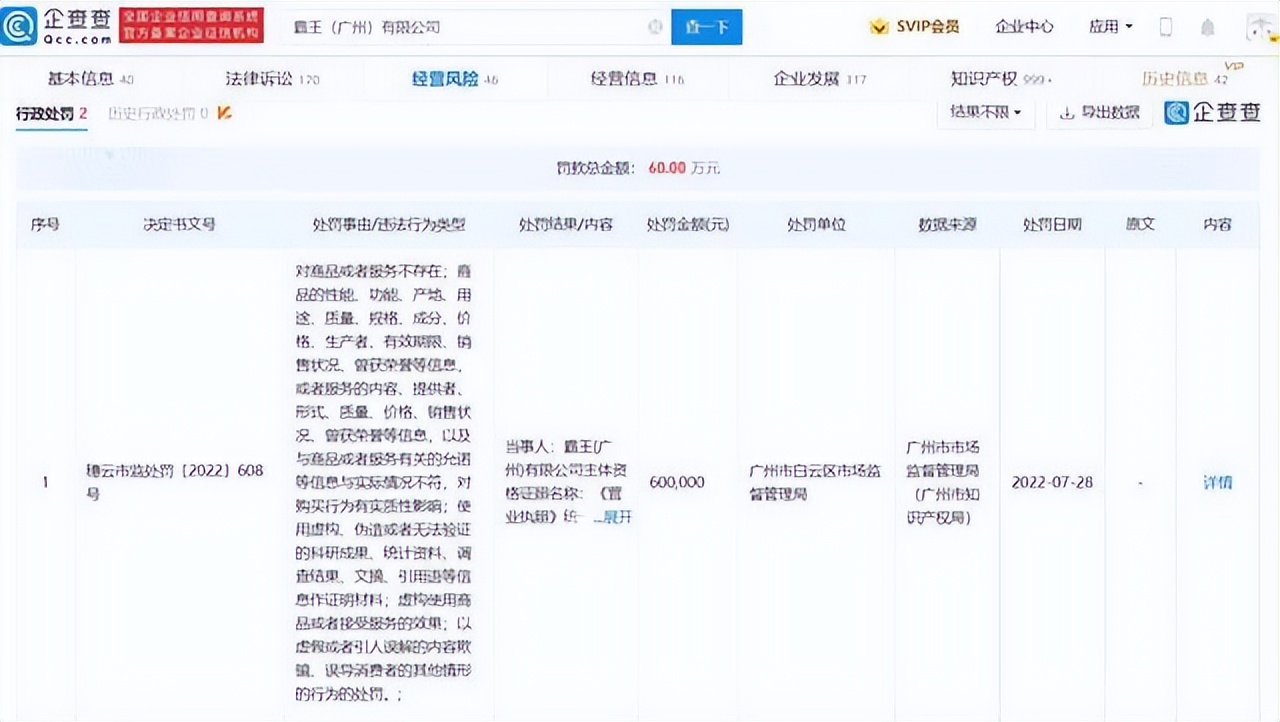Click the 导出数据 export button

(1100, 112)
